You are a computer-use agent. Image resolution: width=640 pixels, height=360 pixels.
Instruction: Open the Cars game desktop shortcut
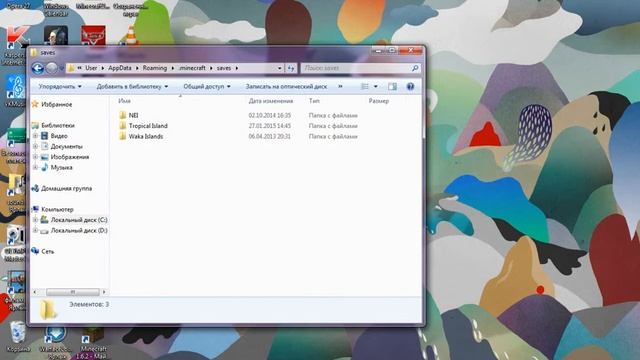tap(93, 36)
